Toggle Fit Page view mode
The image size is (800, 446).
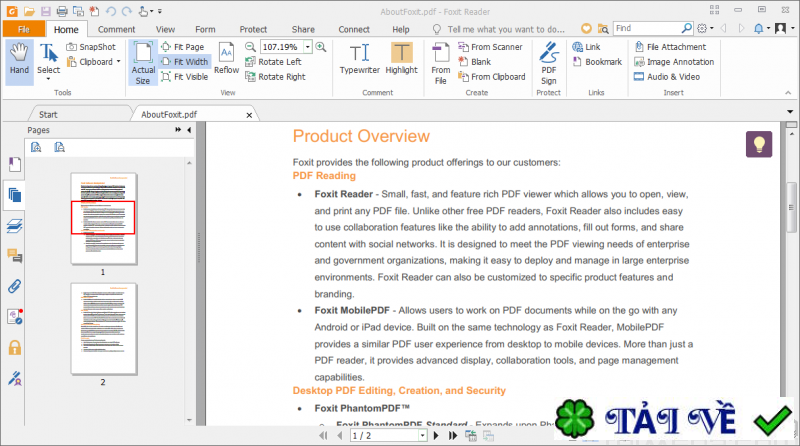click(x=182, y=47)
